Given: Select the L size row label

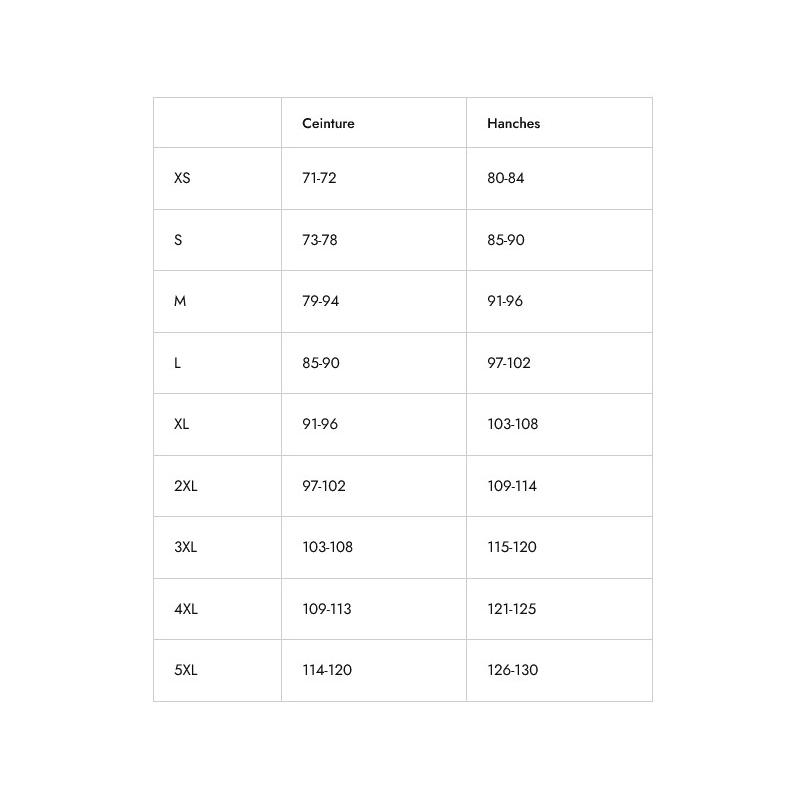Looking at the screenshot, I should click(x=177, y=363).
